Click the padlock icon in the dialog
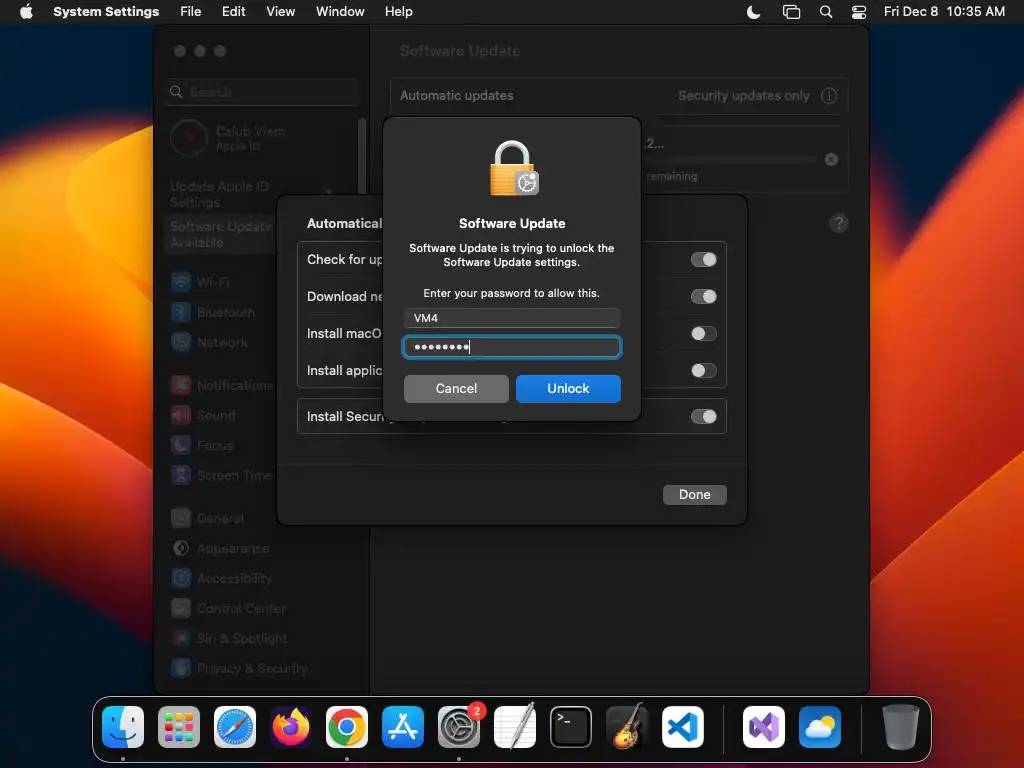This screenshot has width=1024, height=768. 514,168
